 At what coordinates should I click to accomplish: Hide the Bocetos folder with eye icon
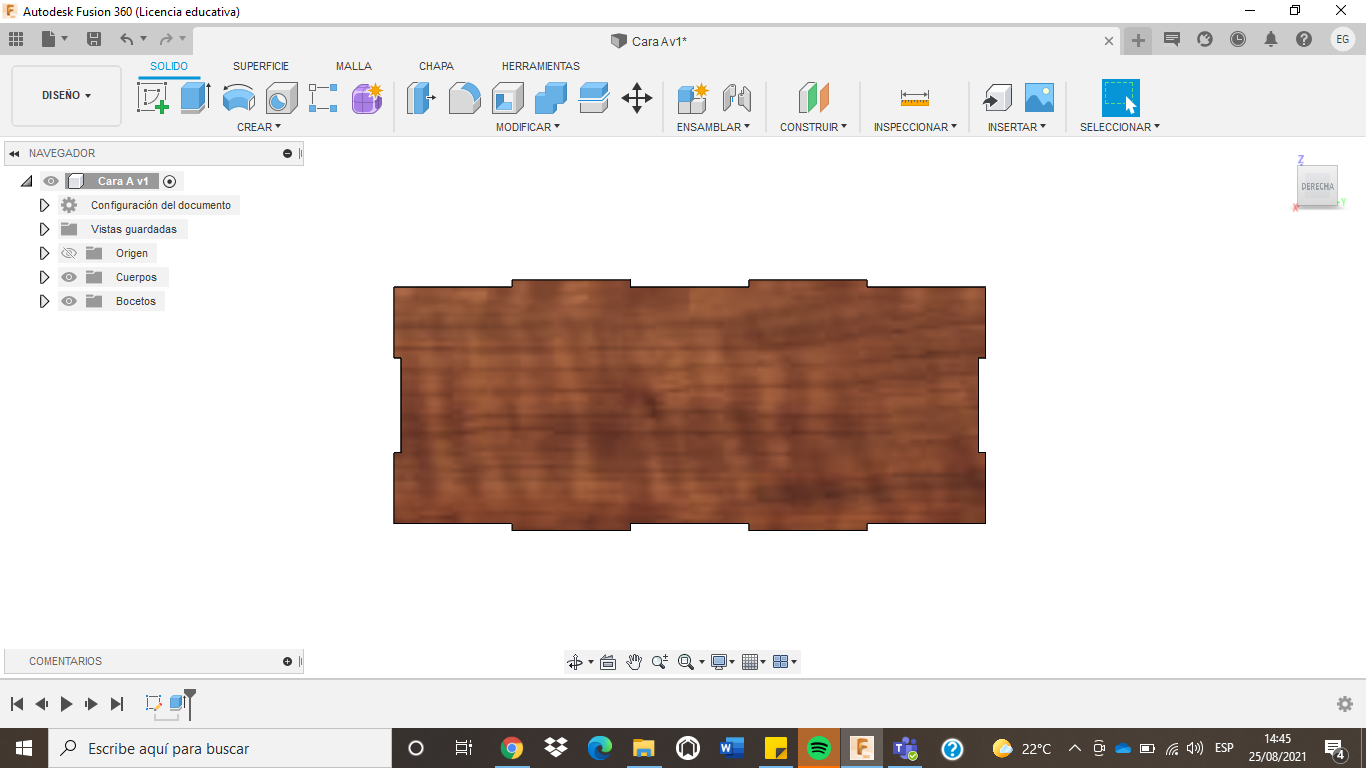pos(69,301)
